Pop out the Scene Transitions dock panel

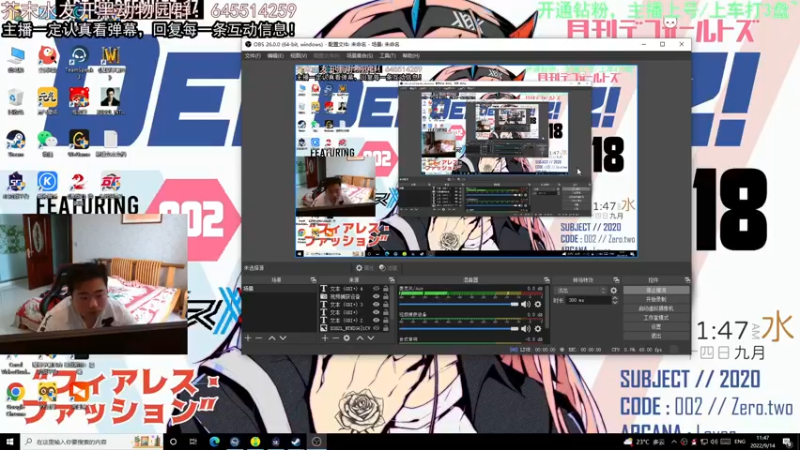point(616,280)
